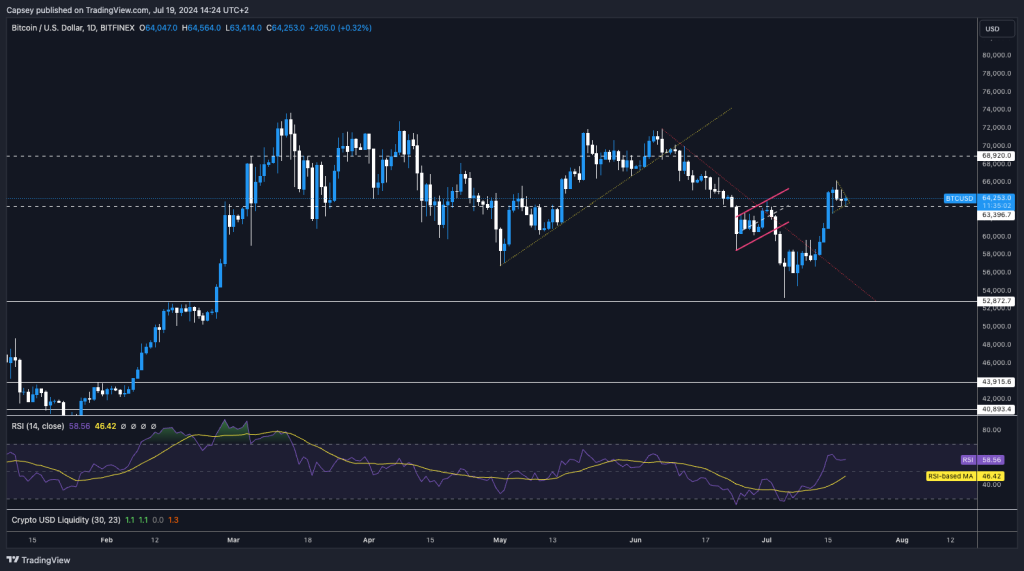Viewport: 1024px width, 571px height.
Task: Click the 63,396.7 price level label
Action: 998,214
